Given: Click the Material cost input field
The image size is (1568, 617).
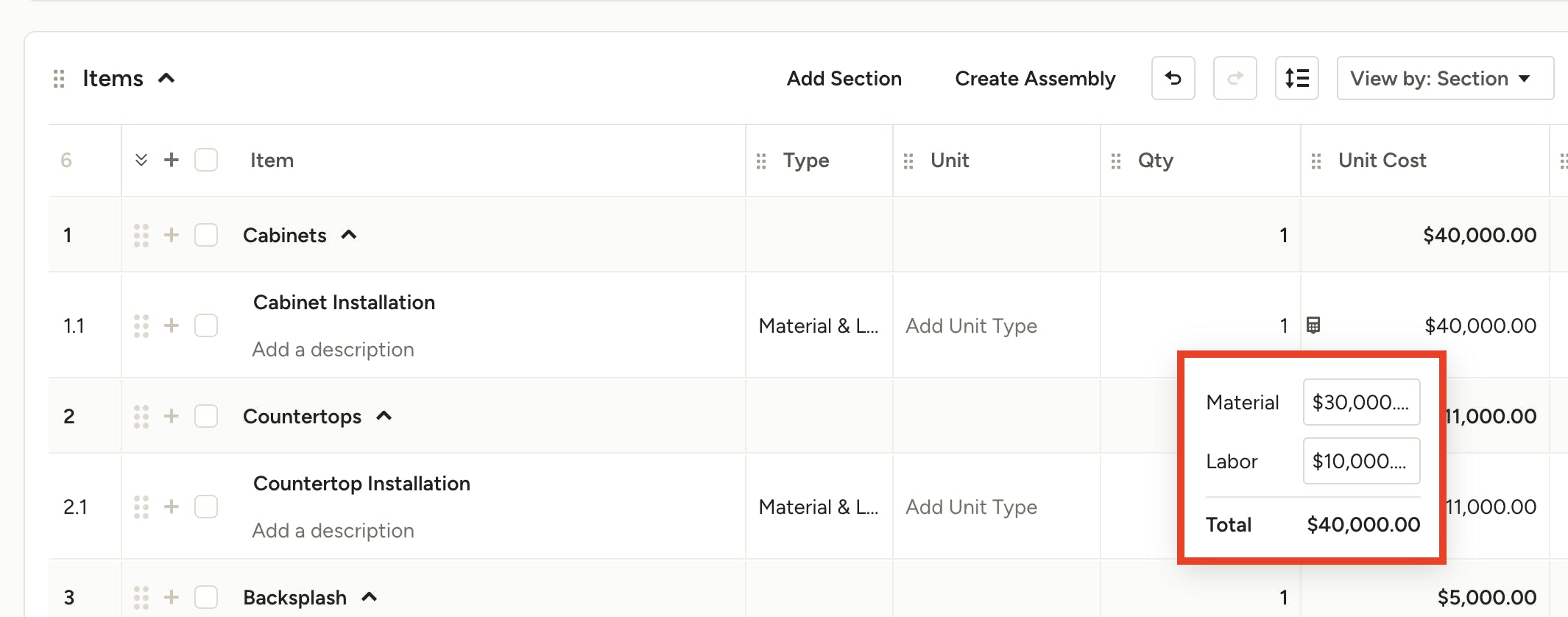Looking at the screenshot, I should tap(1360, 402).
